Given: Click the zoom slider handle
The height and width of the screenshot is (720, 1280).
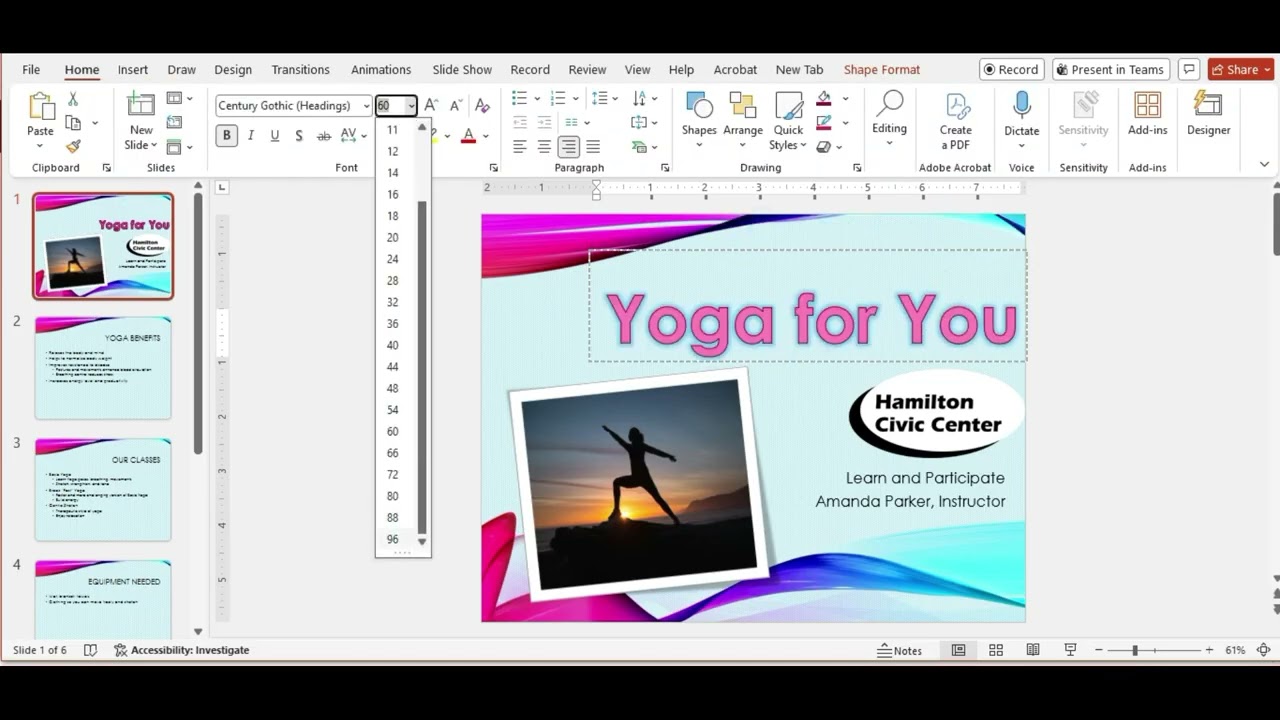Looking at the screenshot, I should pos(1135,650).
